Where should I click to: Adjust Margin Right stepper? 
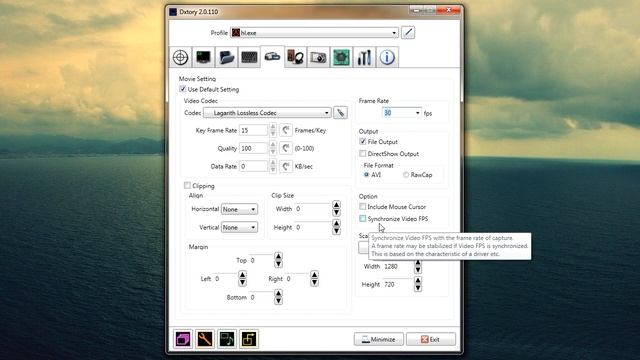click(x=314, y=278)
